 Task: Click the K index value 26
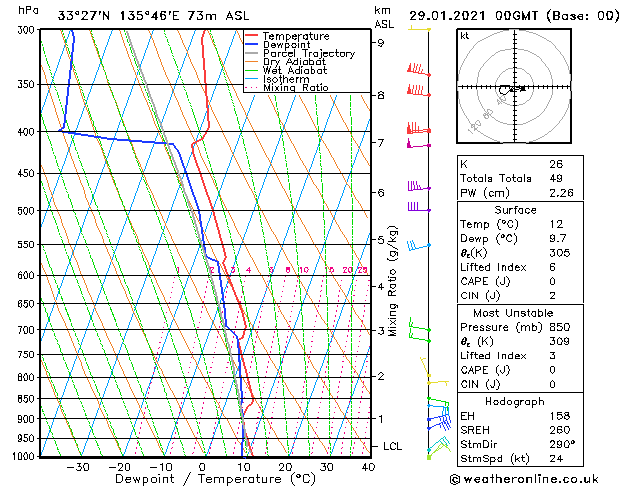point(556,164)
